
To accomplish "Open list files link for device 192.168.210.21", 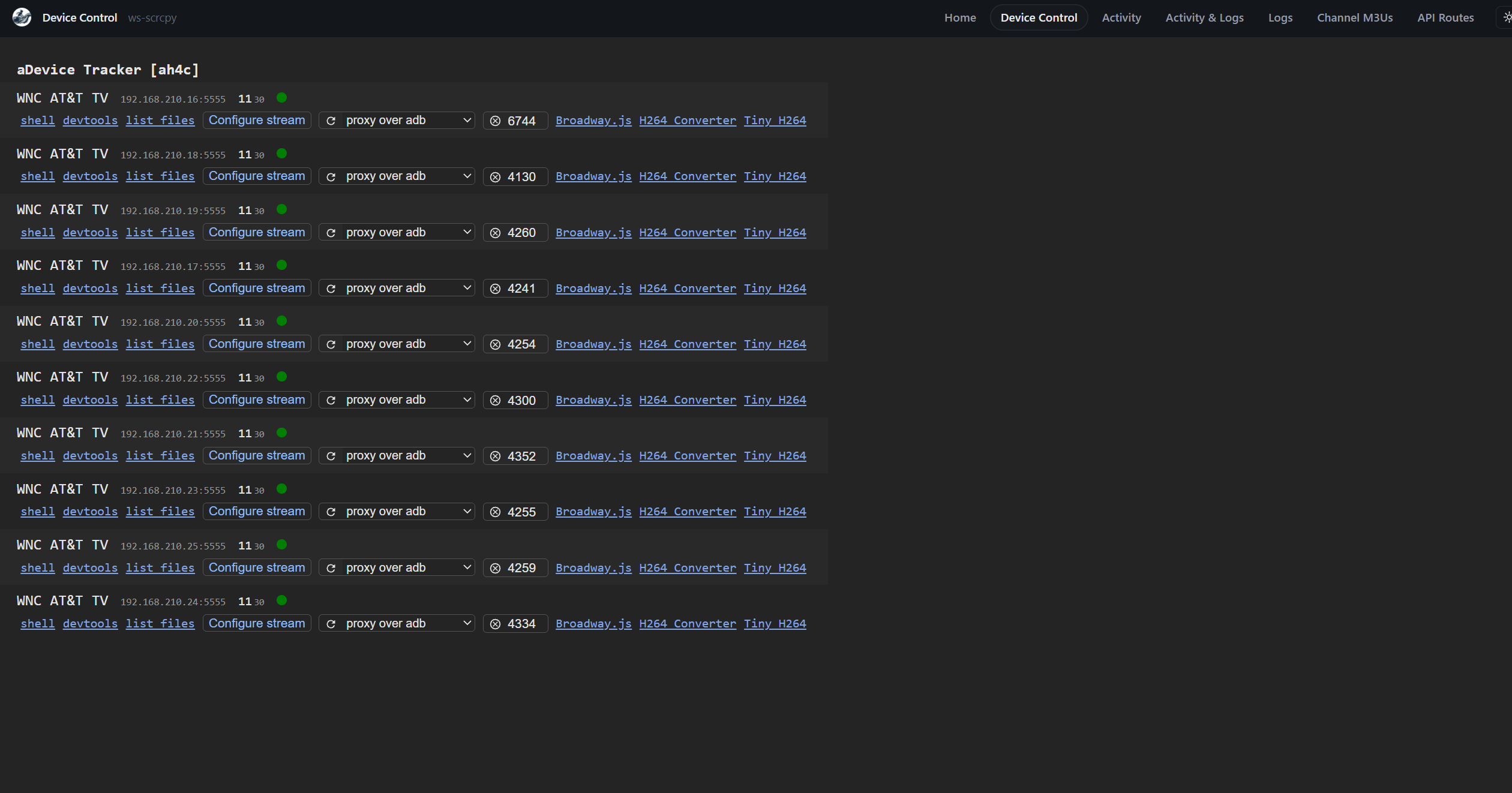I will (x=160, y=456).
